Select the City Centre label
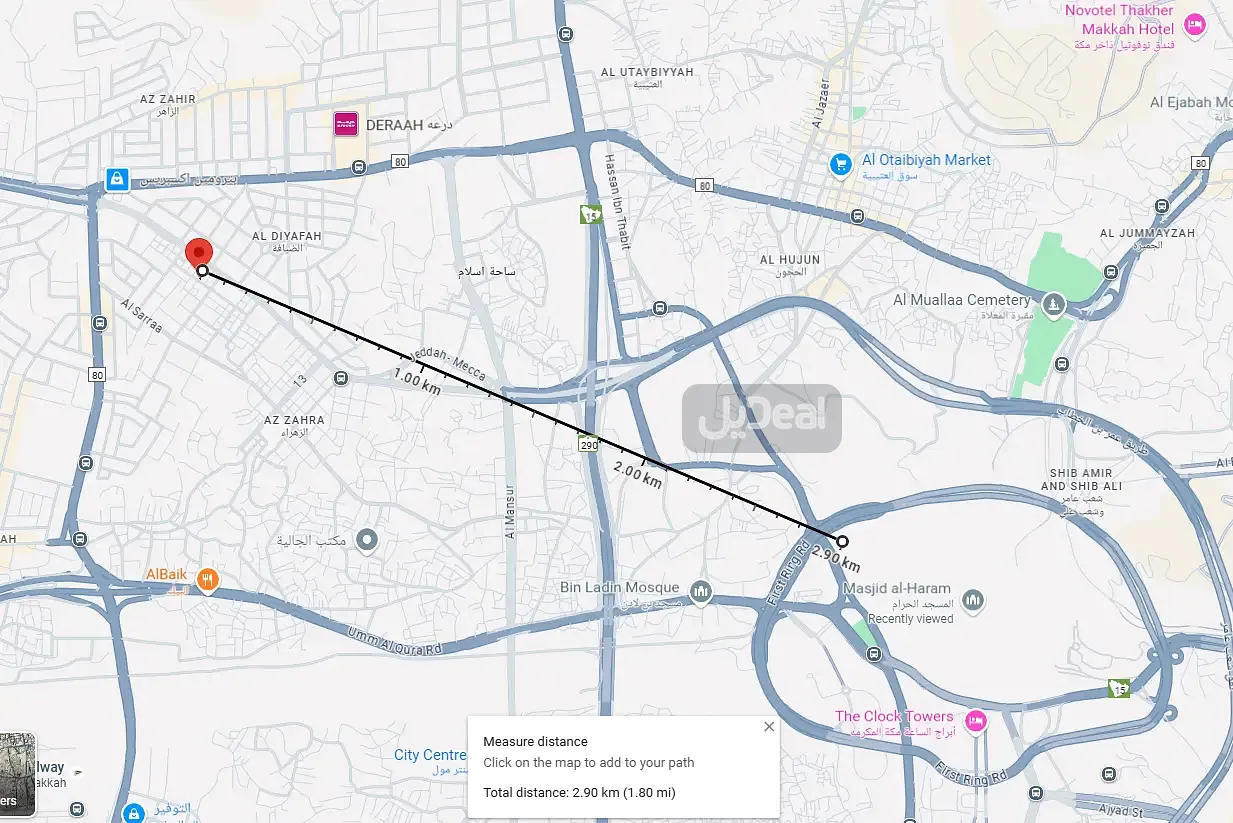The height and width of the screenshot is (823, 1233). pos(430,755)
